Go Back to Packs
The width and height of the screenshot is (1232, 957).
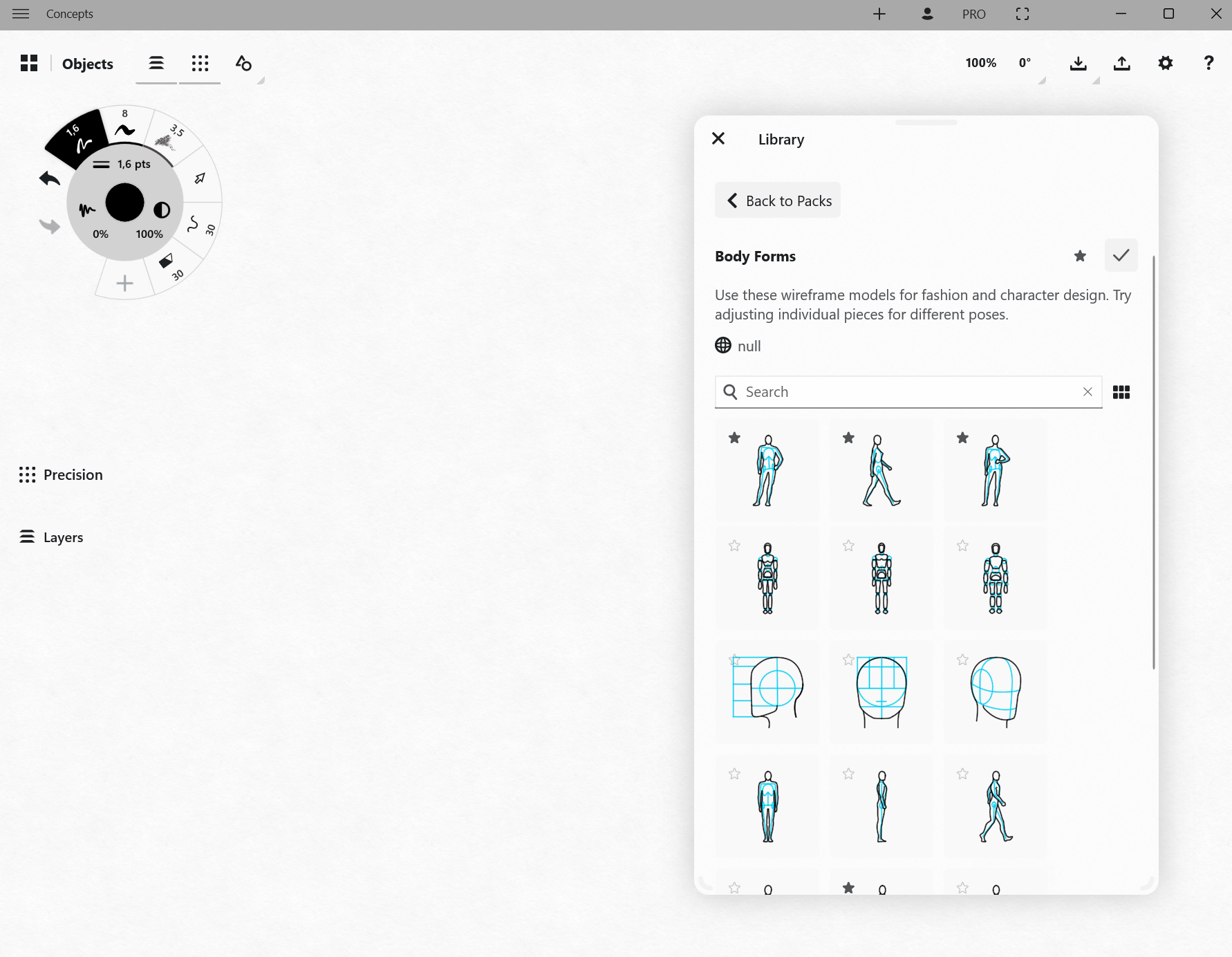[x=778, y=201]
